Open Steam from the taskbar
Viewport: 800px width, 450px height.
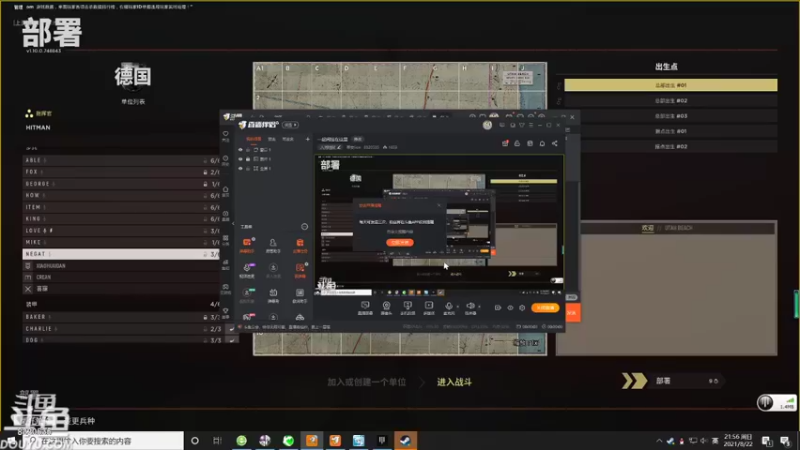point(406,441)
